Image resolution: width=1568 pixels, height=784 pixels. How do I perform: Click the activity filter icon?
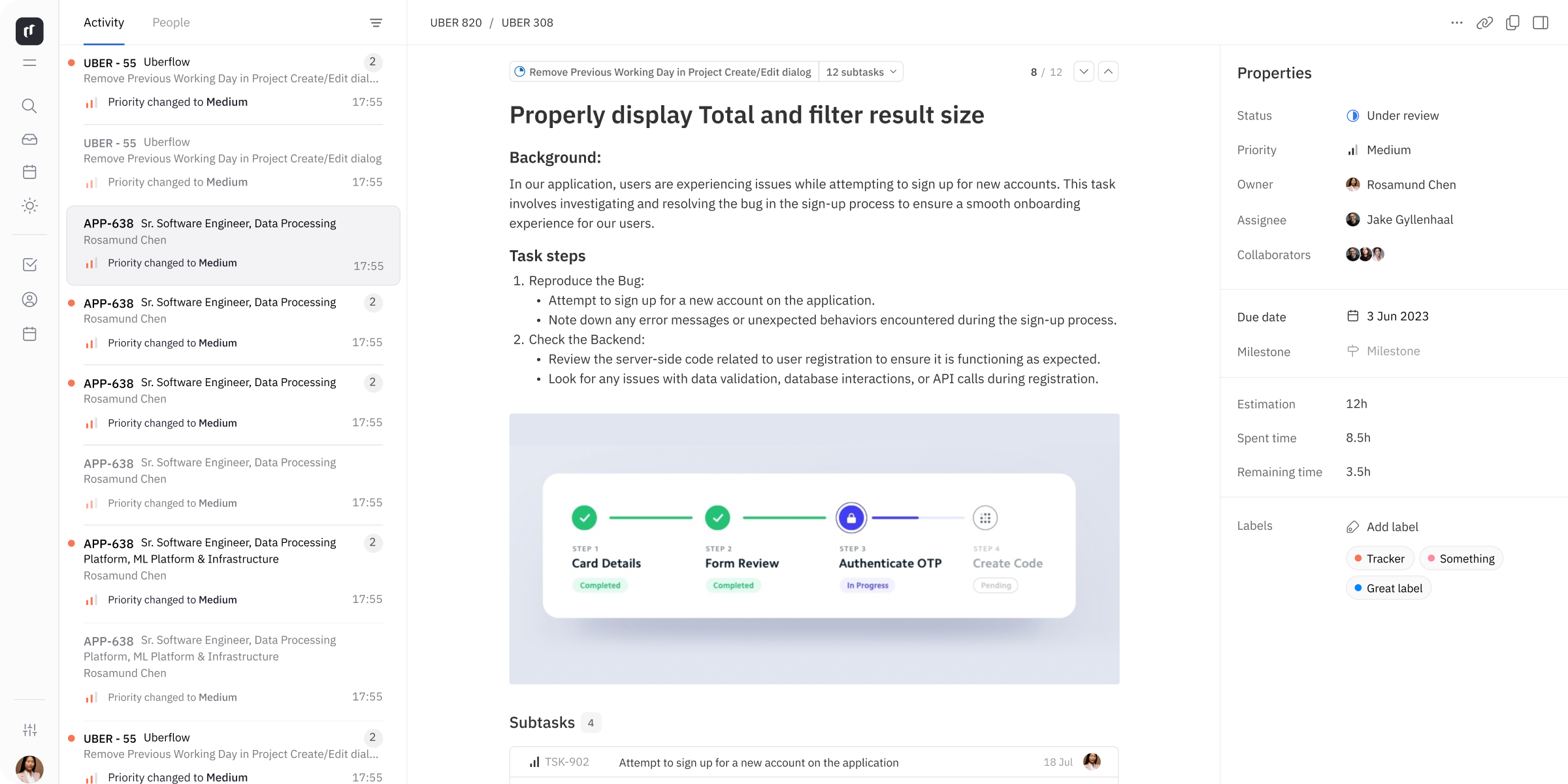[x=376, y=23]
